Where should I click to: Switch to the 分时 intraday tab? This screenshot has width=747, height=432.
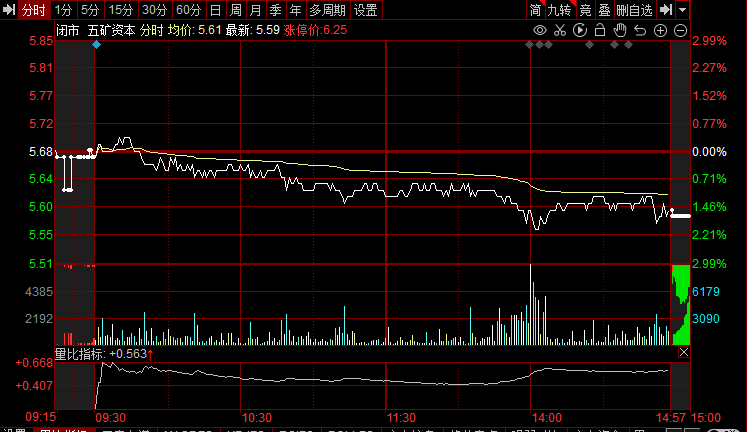click(34, 10)
